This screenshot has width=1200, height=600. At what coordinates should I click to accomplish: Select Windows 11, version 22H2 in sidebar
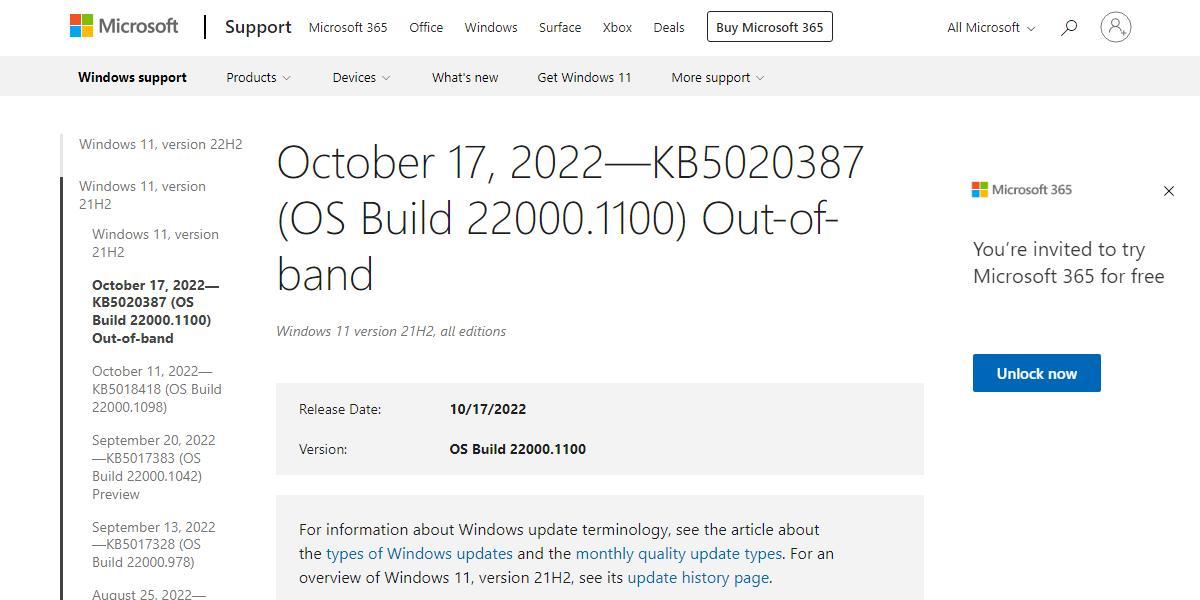coord(160,144)
